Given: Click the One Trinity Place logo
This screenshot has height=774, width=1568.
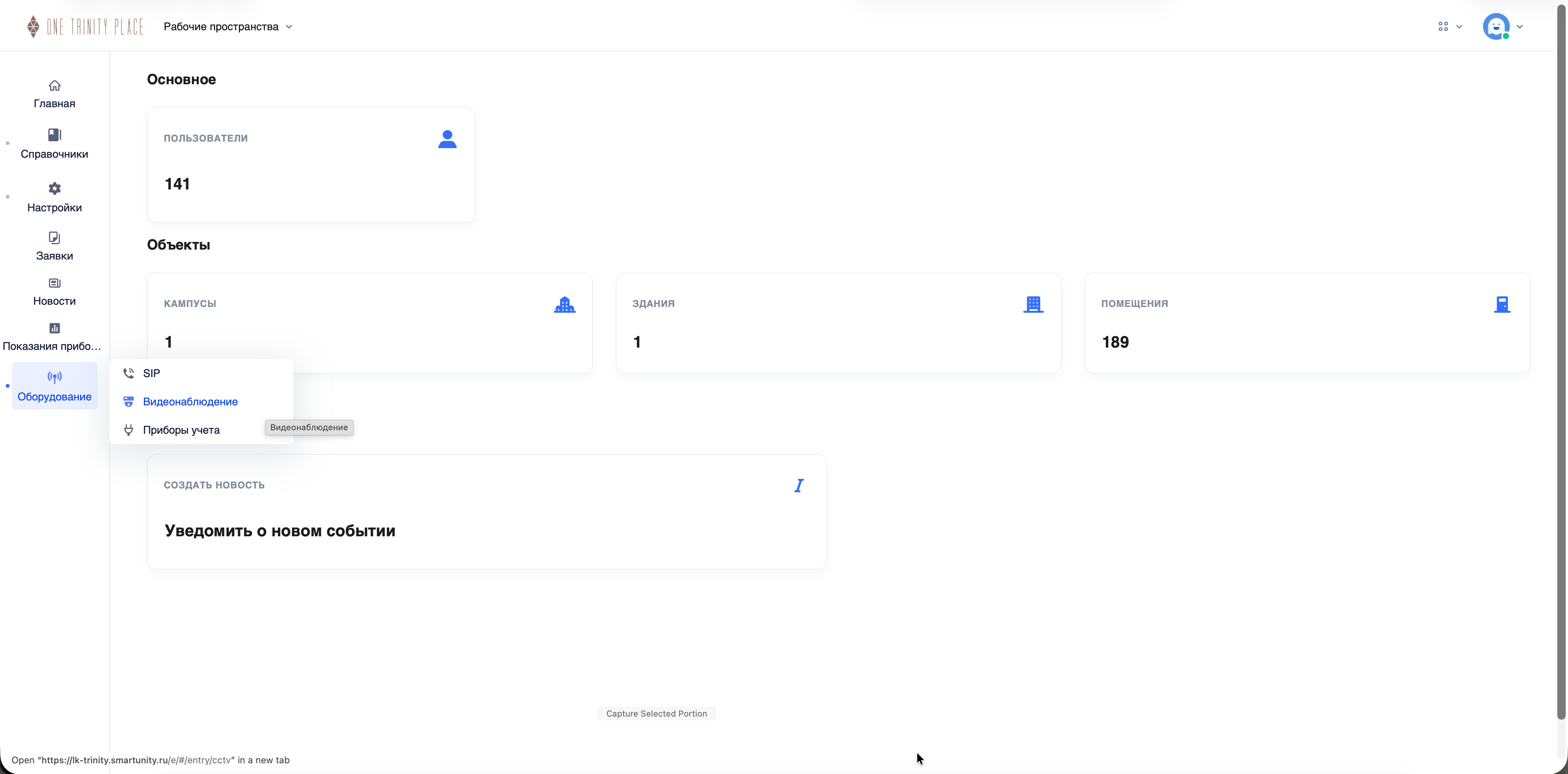Looking at the screenshot, I should tap(85, 27).
